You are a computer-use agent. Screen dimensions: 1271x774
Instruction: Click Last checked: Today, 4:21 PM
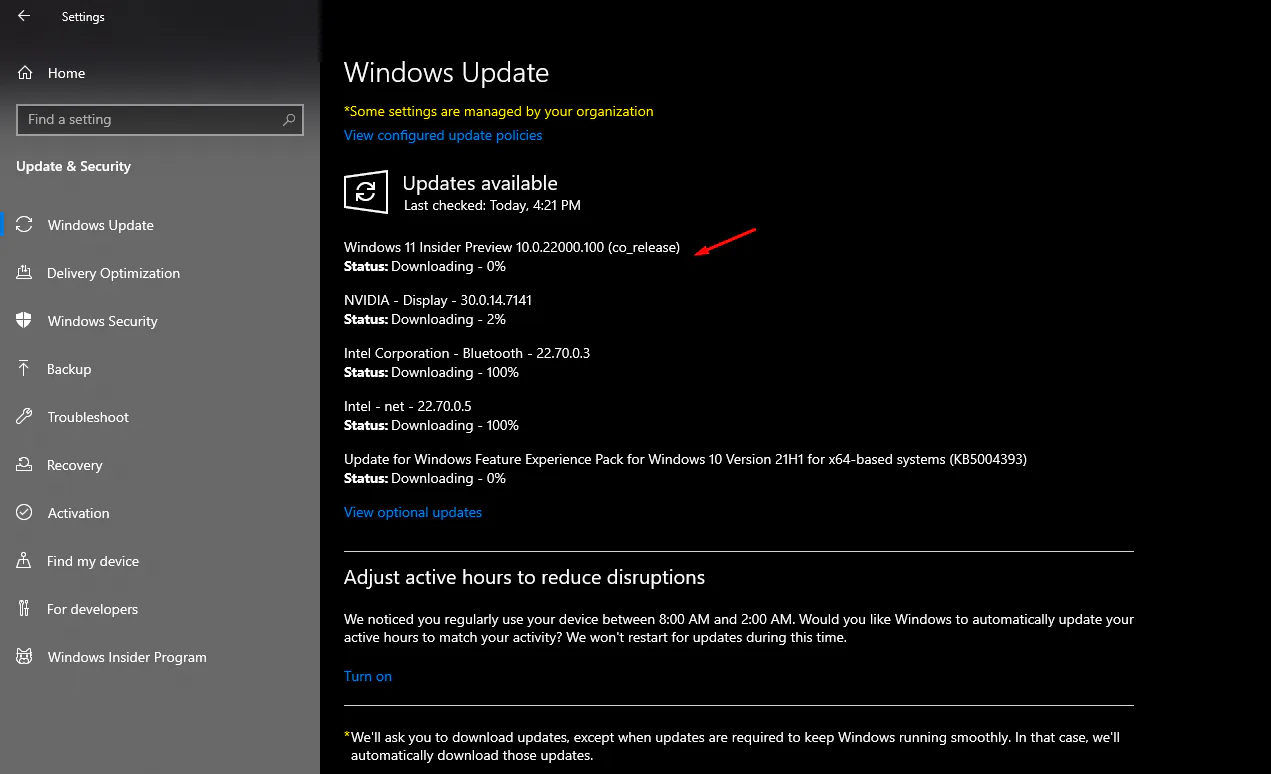click(492, 205)
